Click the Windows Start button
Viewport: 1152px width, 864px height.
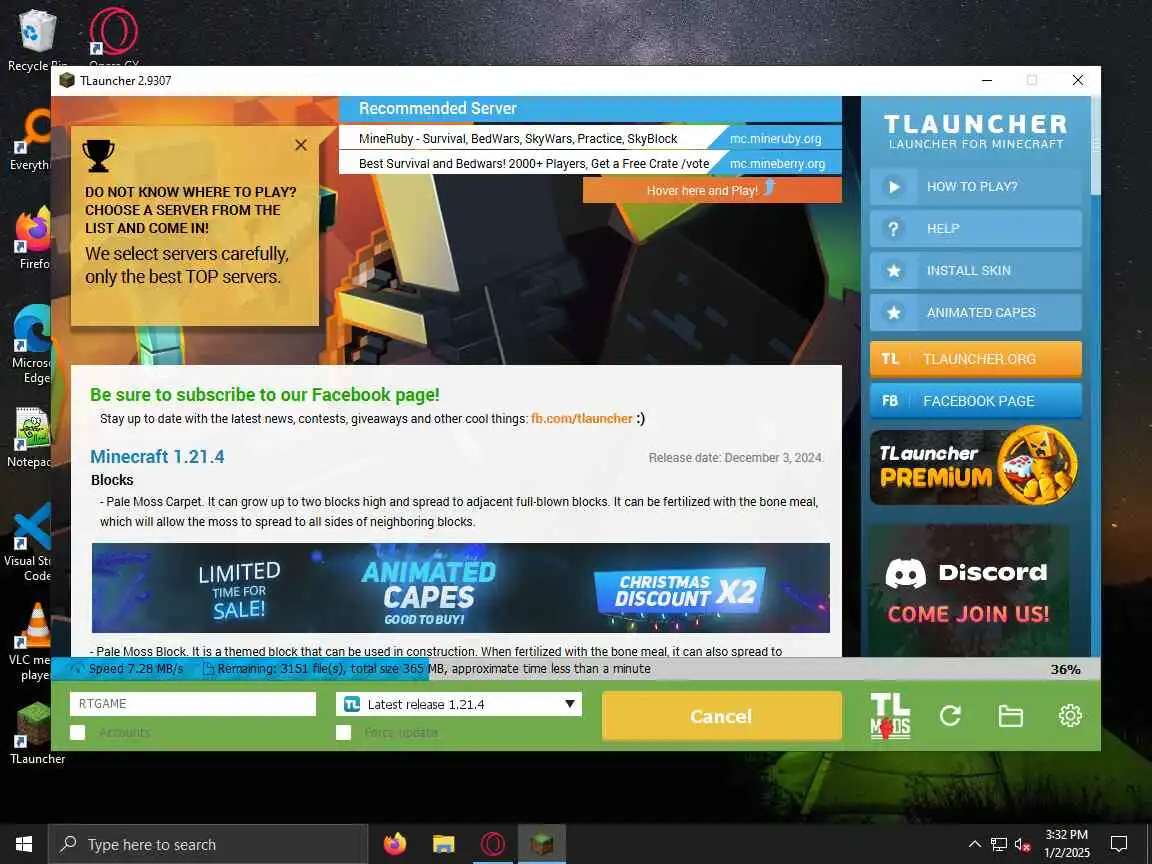click(24, 844)
